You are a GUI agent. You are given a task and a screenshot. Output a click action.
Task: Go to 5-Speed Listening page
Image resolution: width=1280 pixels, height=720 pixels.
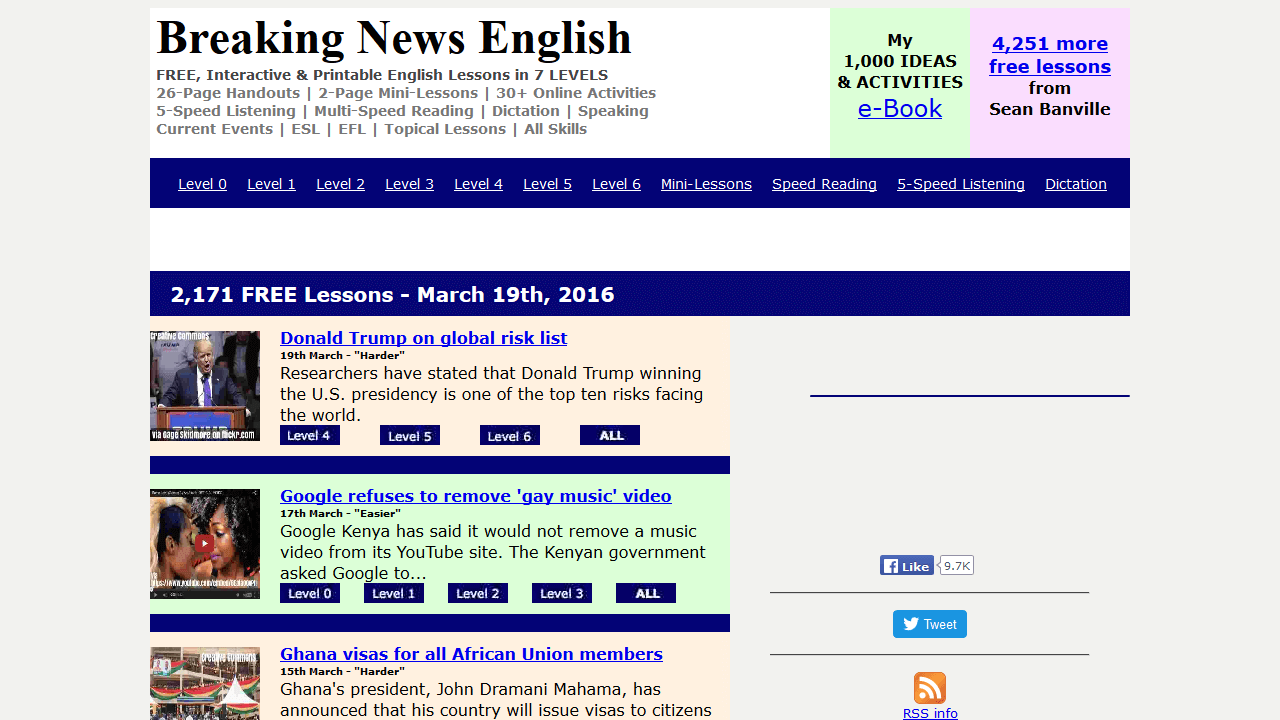961,184
